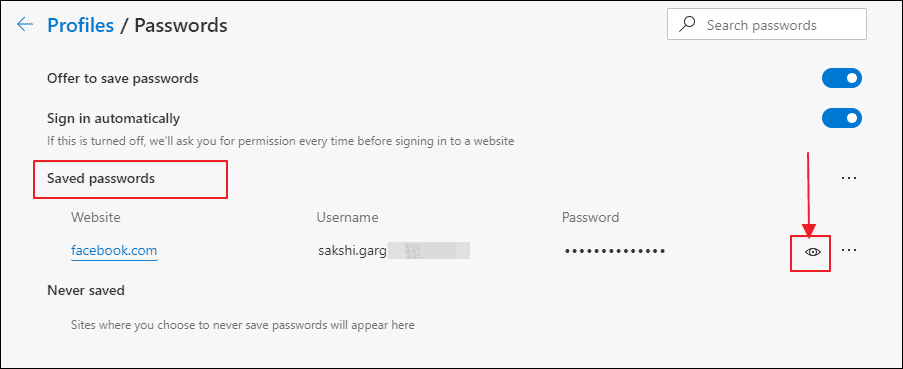Click the Website column header

click(x=96, y=218)
